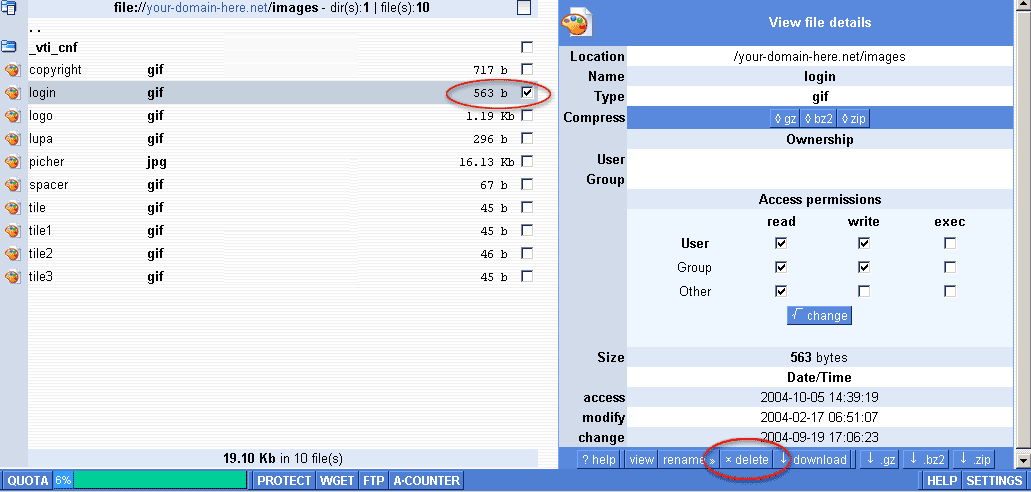Tick the select-all checkbox in header

(524, 8)
